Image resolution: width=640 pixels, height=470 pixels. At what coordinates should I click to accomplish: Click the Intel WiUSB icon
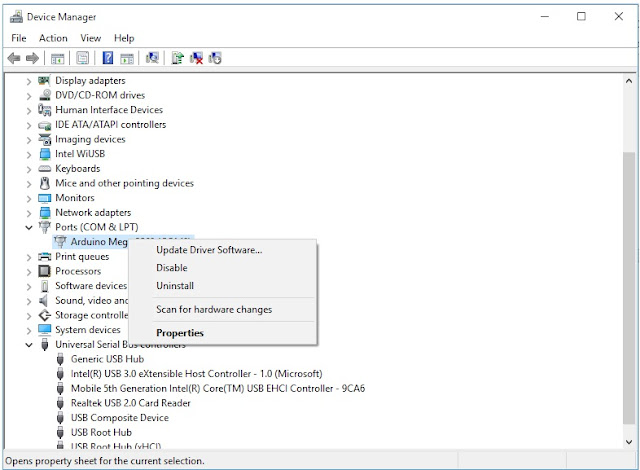[x=44, y=154]
